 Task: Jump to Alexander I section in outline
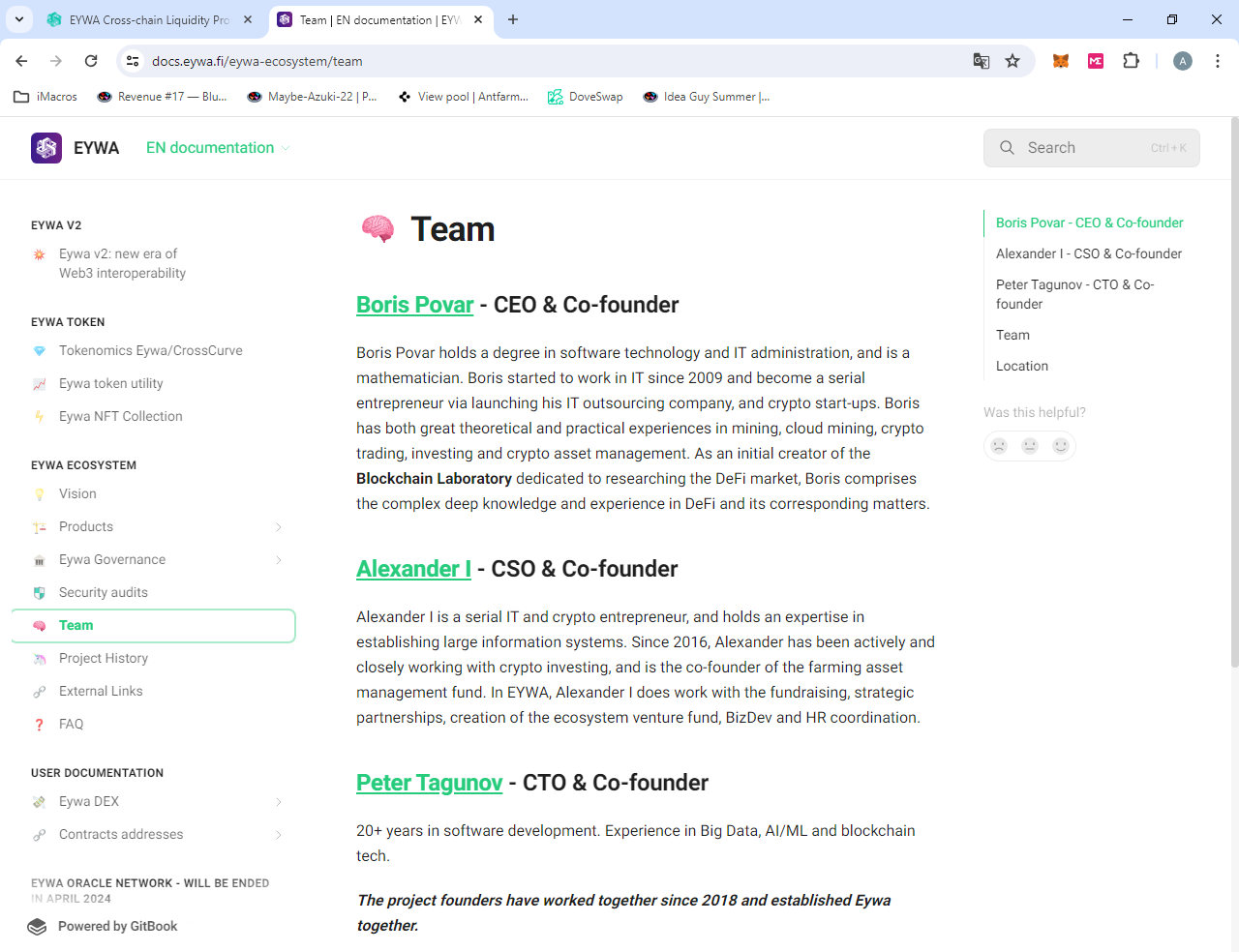(1089, 253)
